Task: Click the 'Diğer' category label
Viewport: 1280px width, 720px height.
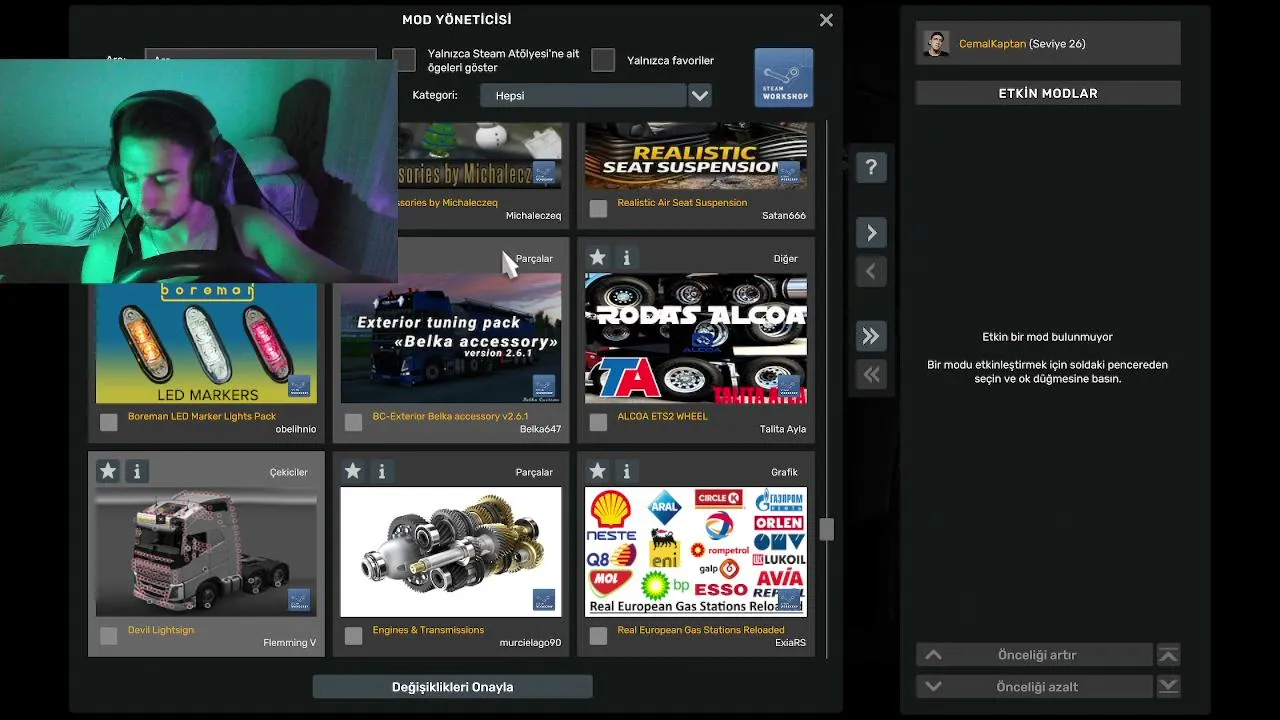Action: pyautogui.click(x=786, y=258)
